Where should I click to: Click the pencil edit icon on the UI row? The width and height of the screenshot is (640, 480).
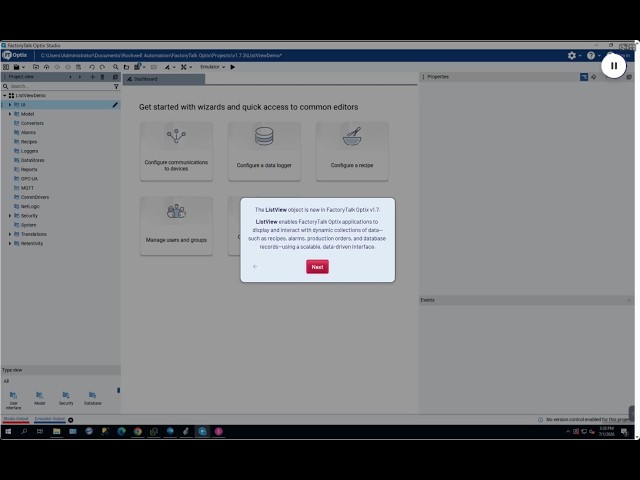(115, 105)
